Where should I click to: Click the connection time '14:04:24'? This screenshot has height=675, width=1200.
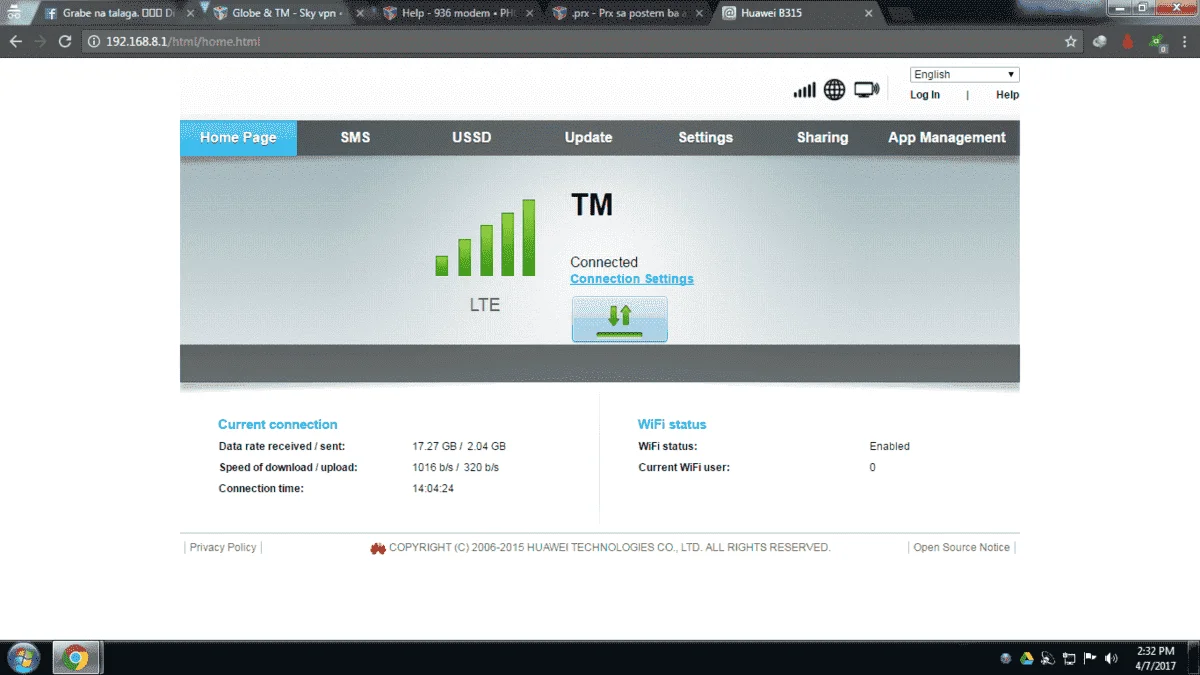click(433, 488)
